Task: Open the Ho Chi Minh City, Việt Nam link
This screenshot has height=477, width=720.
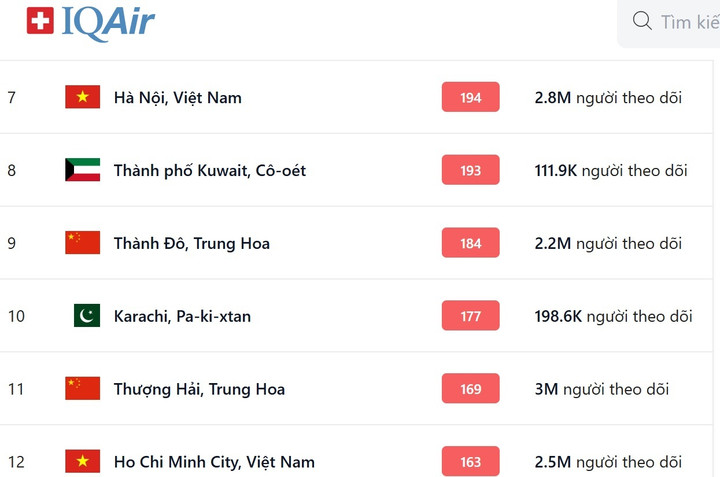Action: coord(214,462)
